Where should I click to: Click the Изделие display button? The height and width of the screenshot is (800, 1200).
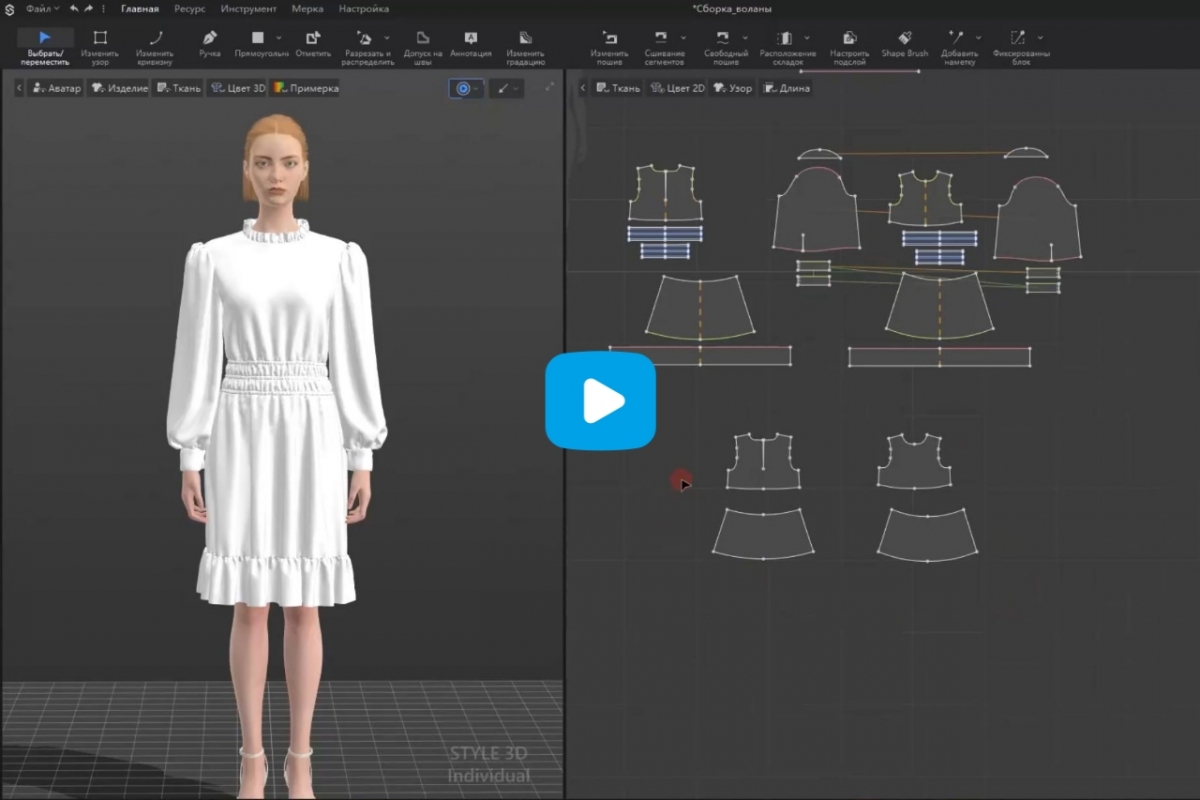pyautogui.click(x=119, y=88)
